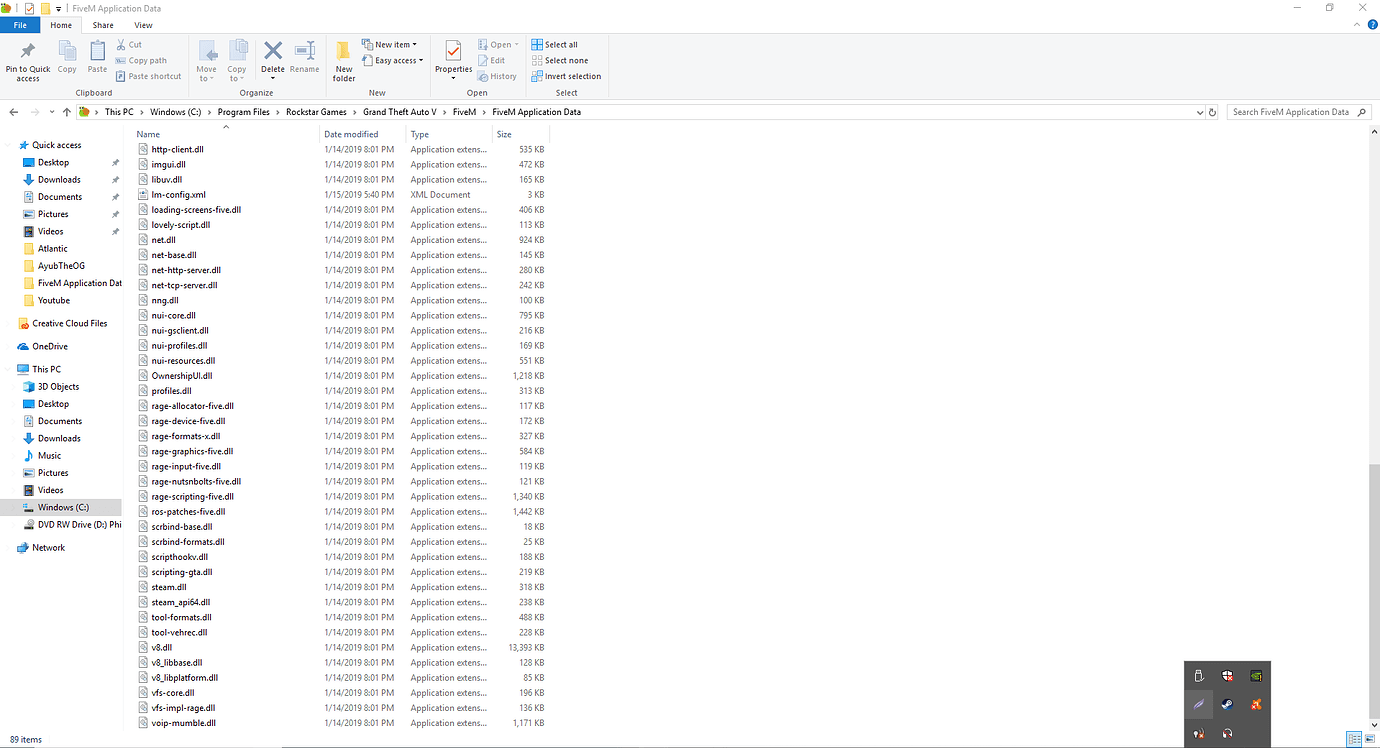This screenshot has height=748, width=1380.
Task: Open Avast from the system tray
Action: point(1256,704)
